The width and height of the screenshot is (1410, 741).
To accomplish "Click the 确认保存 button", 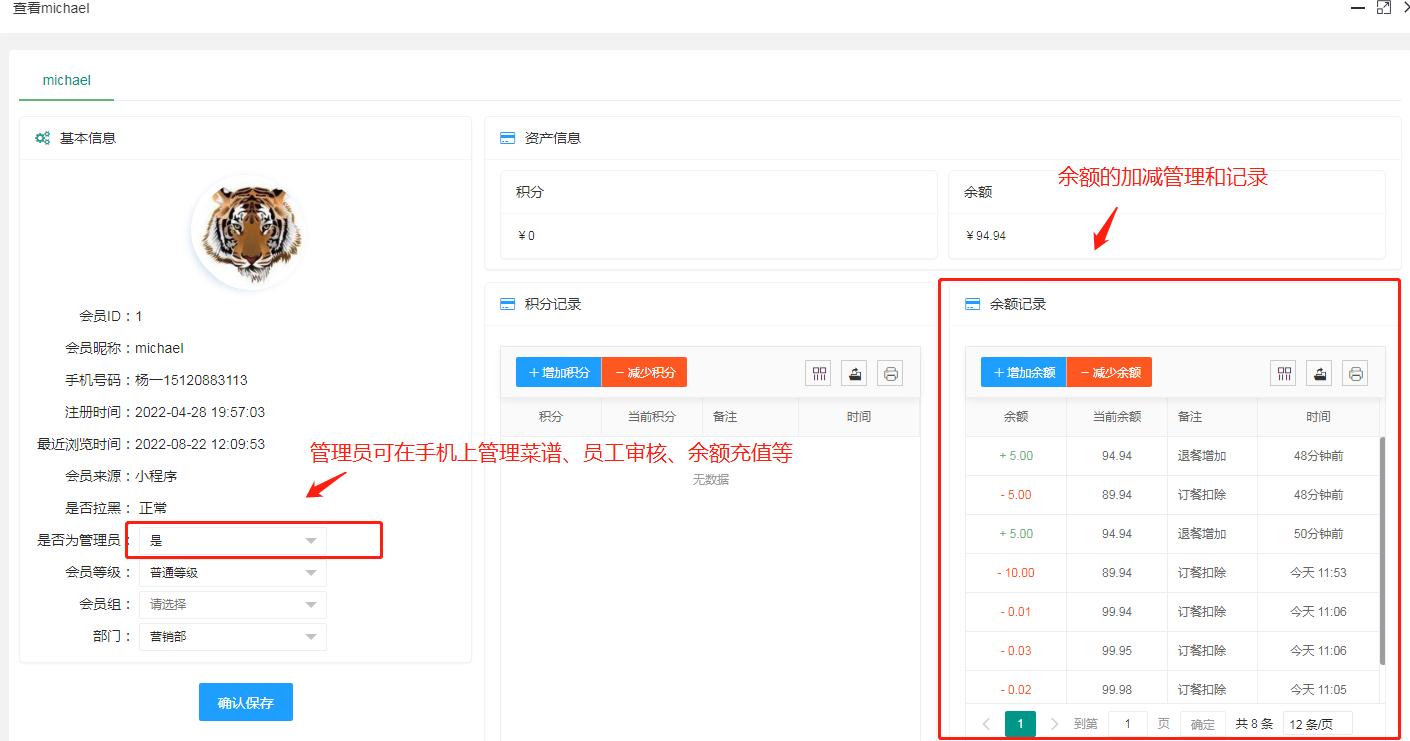I will tap(246, 703).
